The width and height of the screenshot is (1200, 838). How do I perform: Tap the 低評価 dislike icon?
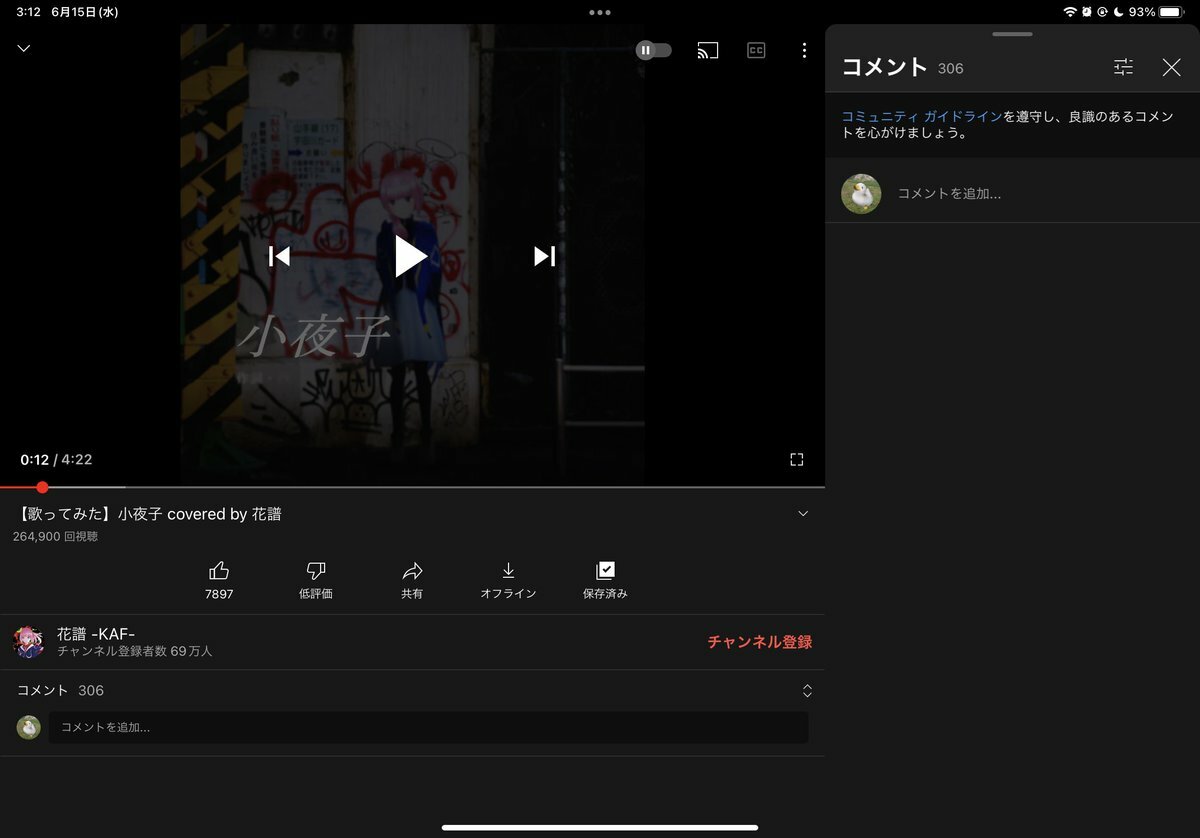316,570
